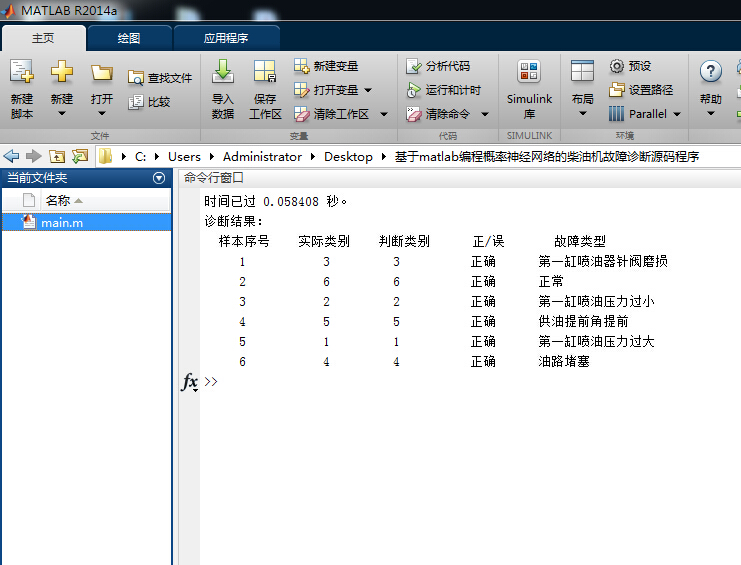This screenshot has height=565, width=741.
Task: Open Preferences (预设) gear
Action: point(630,66)
